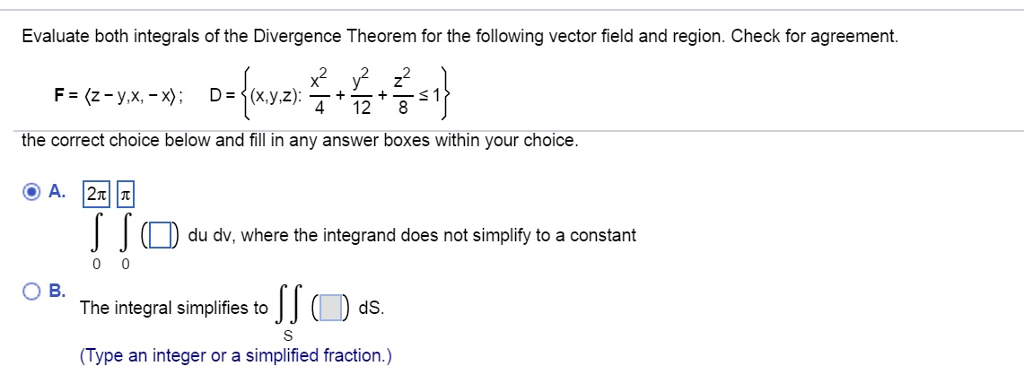The image size is (1024, 375).
Task: Click the gray answer box before dS
Action: [333, 308]
